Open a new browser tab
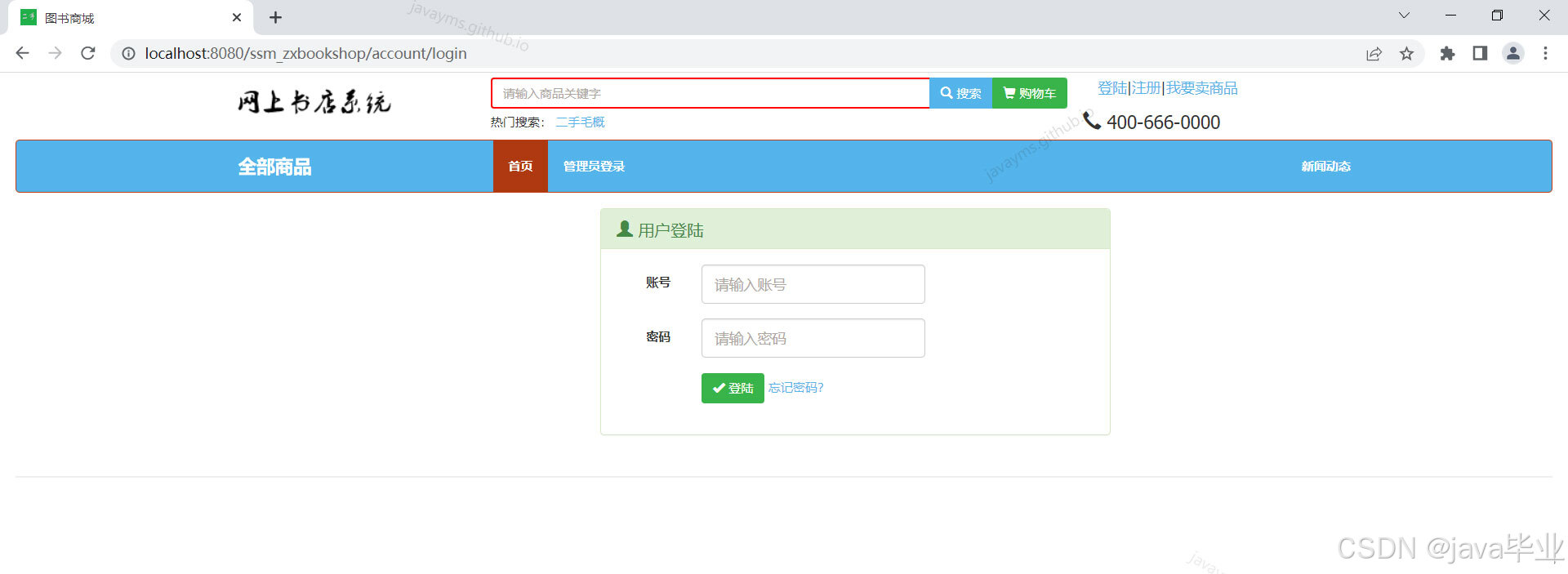Screen dimensions: 1568x574 point(275,17)
